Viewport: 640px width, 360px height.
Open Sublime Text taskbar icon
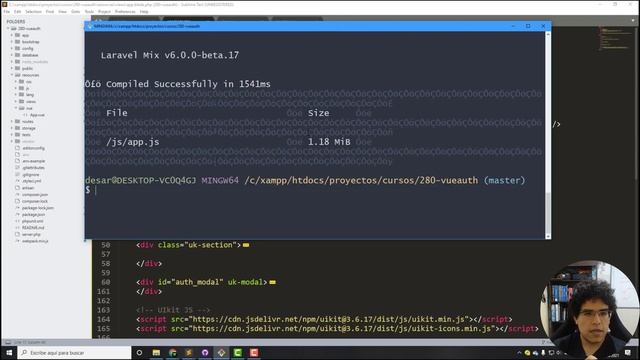click(189, 353)
